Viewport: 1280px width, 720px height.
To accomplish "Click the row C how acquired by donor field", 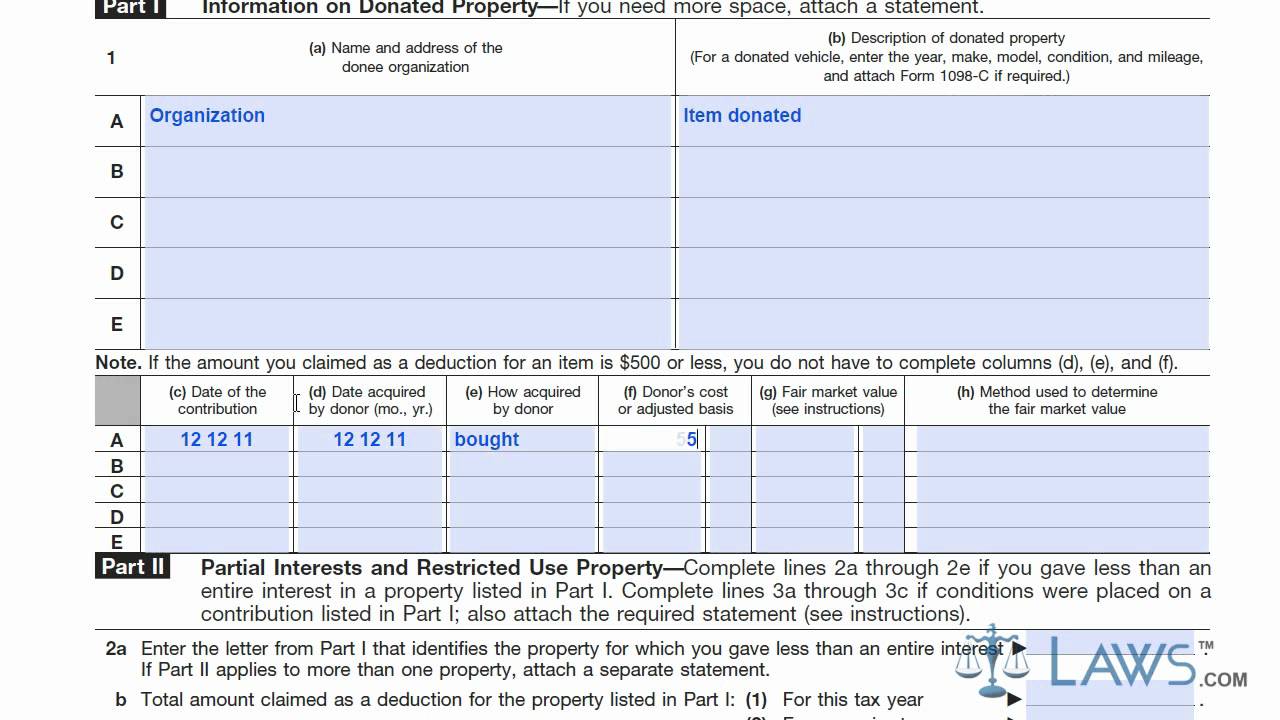I will tap(523, 491).
